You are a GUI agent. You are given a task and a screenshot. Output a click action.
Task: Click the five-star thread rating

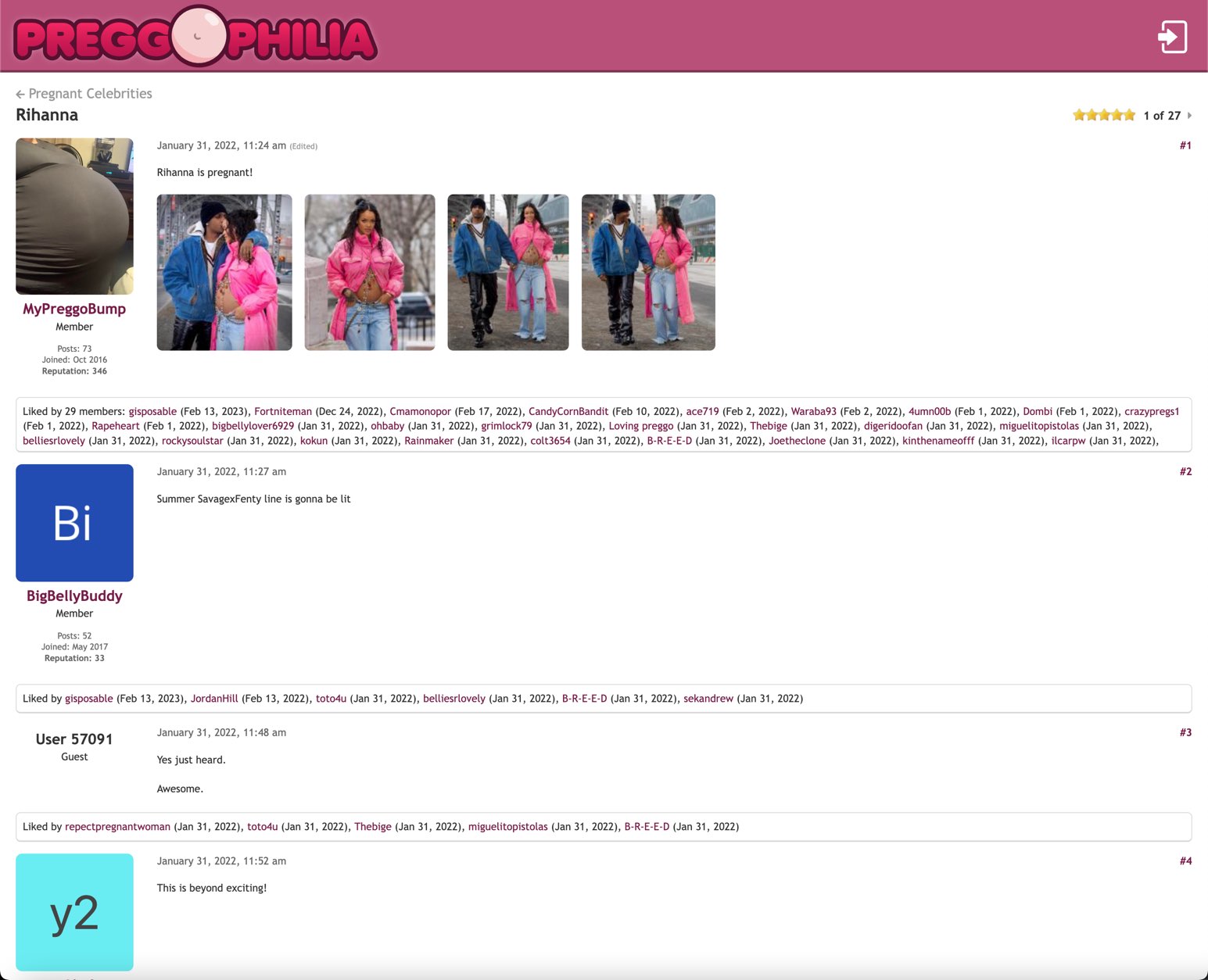click(1104, 115)
